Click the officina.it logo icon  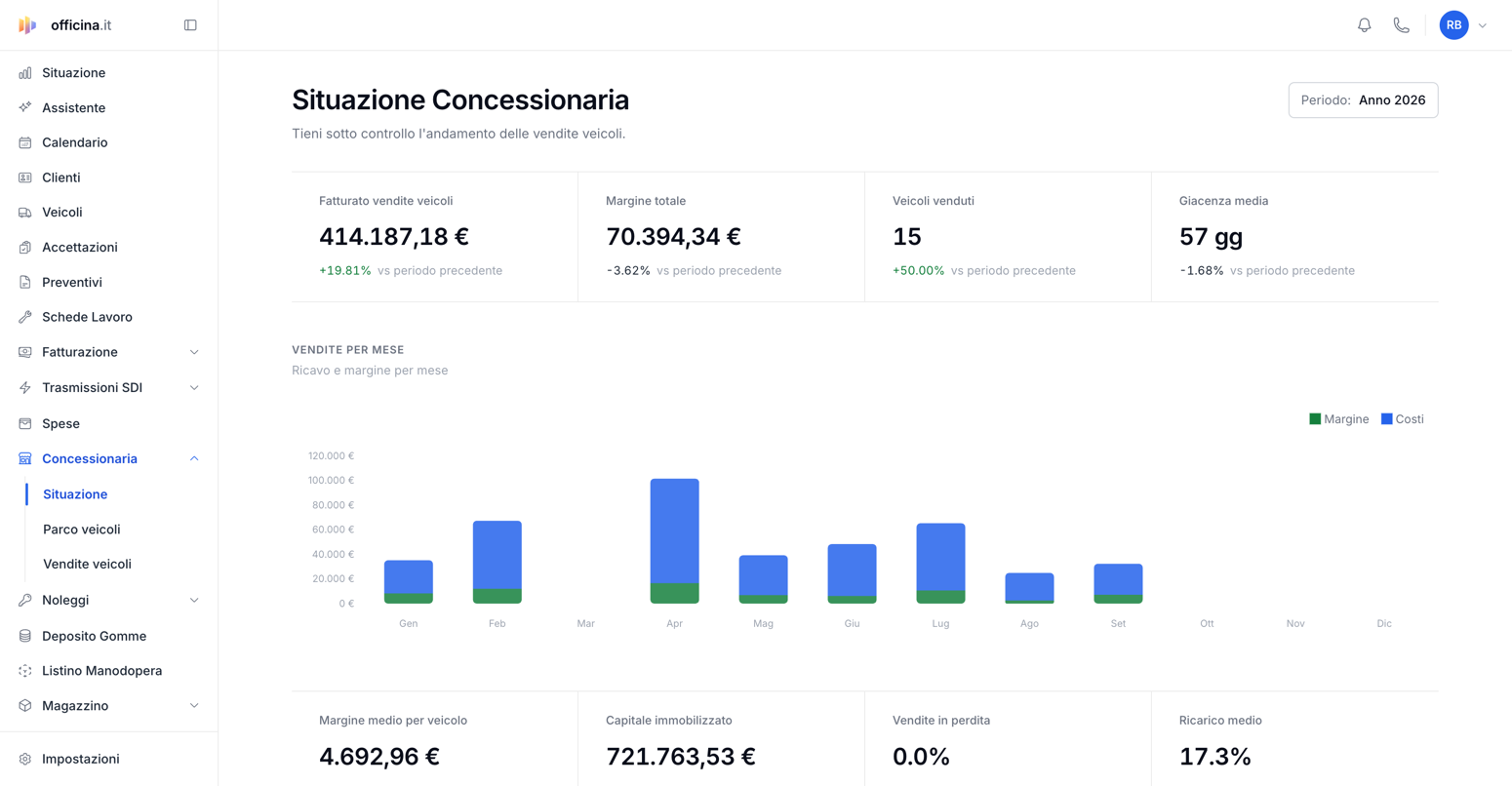pyautogui.click(x=27, y=25)
